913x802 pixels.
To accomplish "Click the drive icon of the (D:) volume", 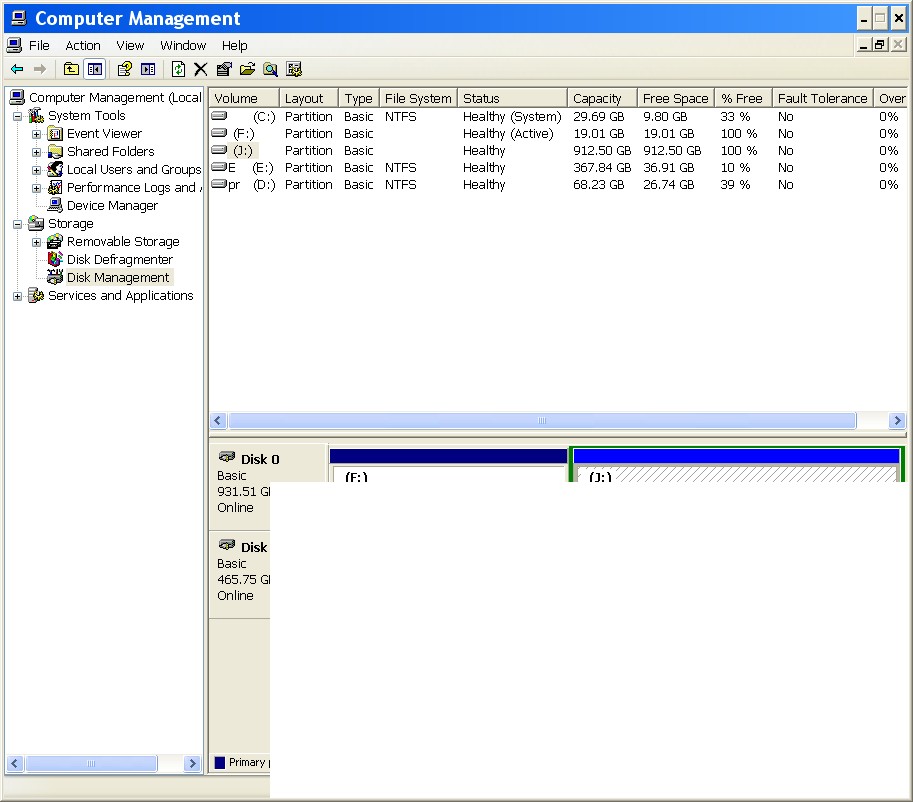I will click(x=219, y=184).
